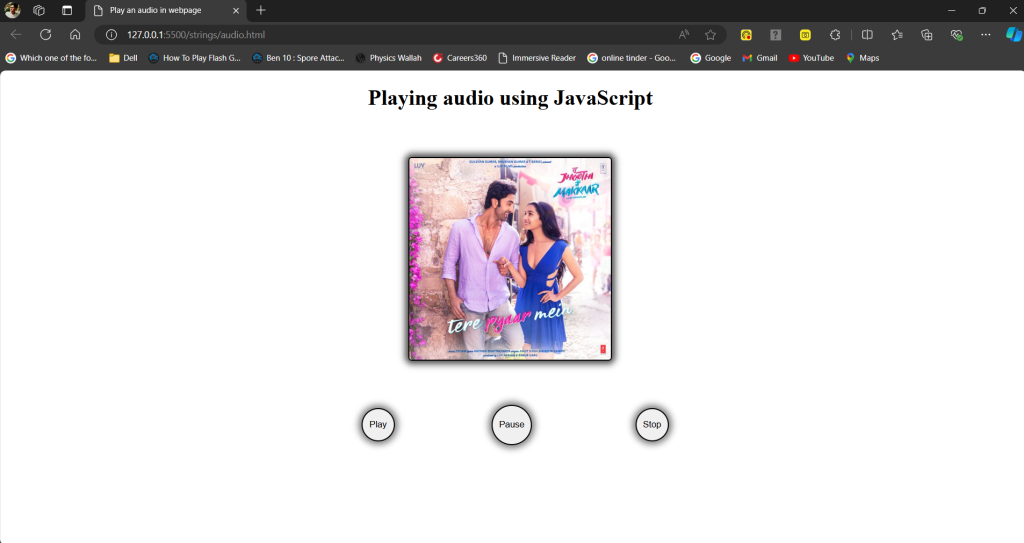Image resolution: width=1024 pixels, height=543 pixels.
Task: Open the Careers360 bookmark
Action: [x=460, y=58]
